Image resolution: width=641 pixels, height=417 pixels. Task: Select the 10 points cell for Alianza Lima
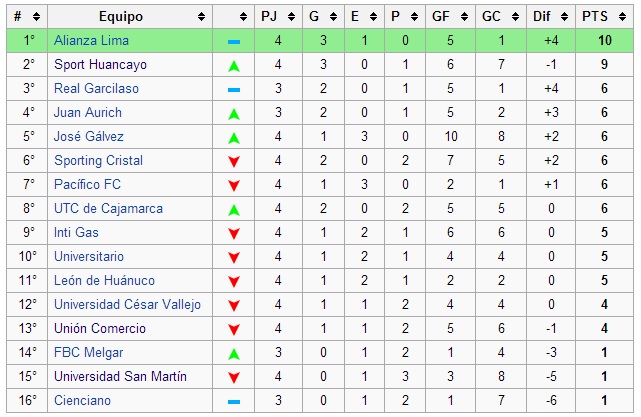click(605, 41)
